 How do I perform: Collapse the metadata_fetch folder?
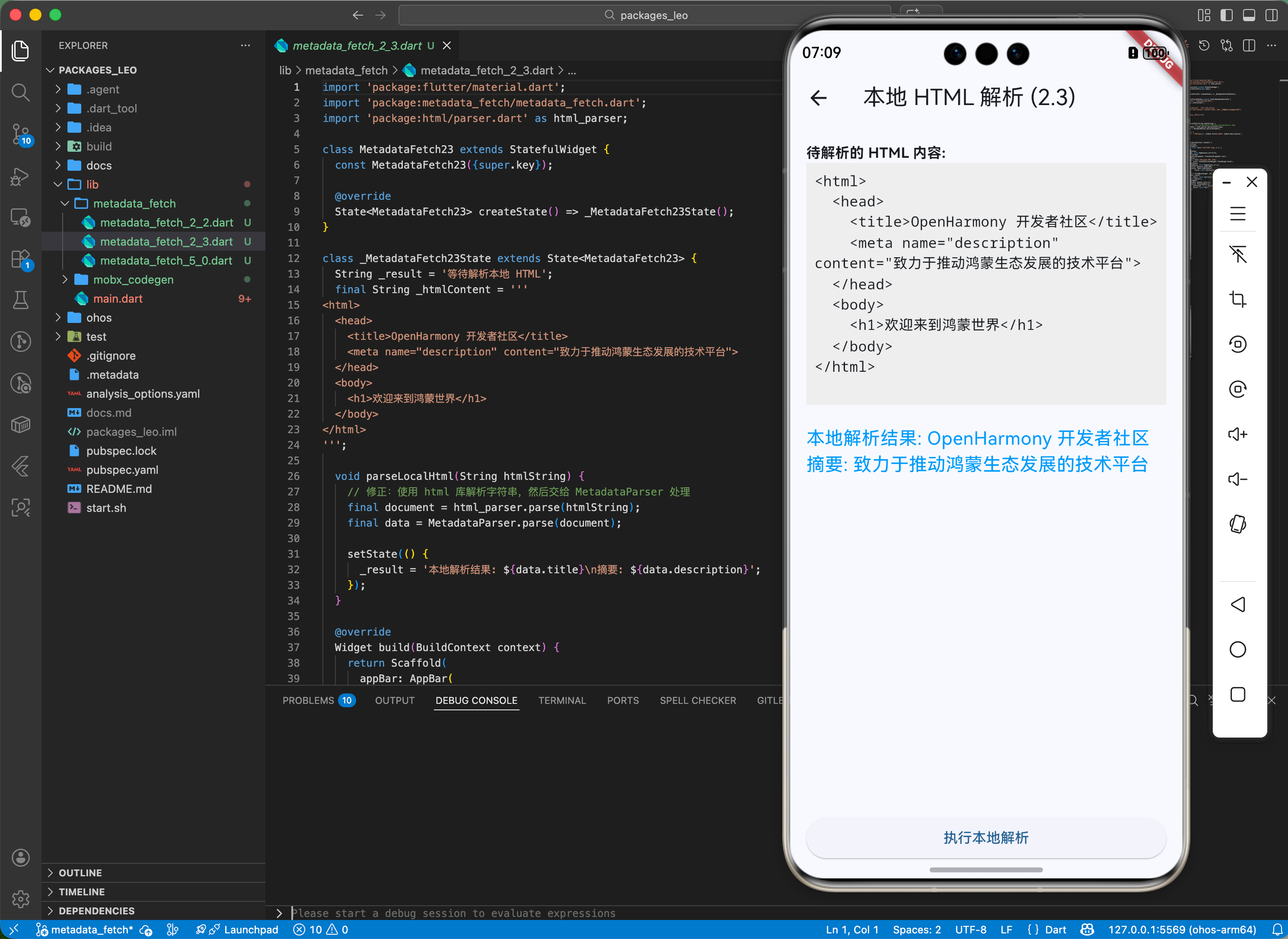134,204
